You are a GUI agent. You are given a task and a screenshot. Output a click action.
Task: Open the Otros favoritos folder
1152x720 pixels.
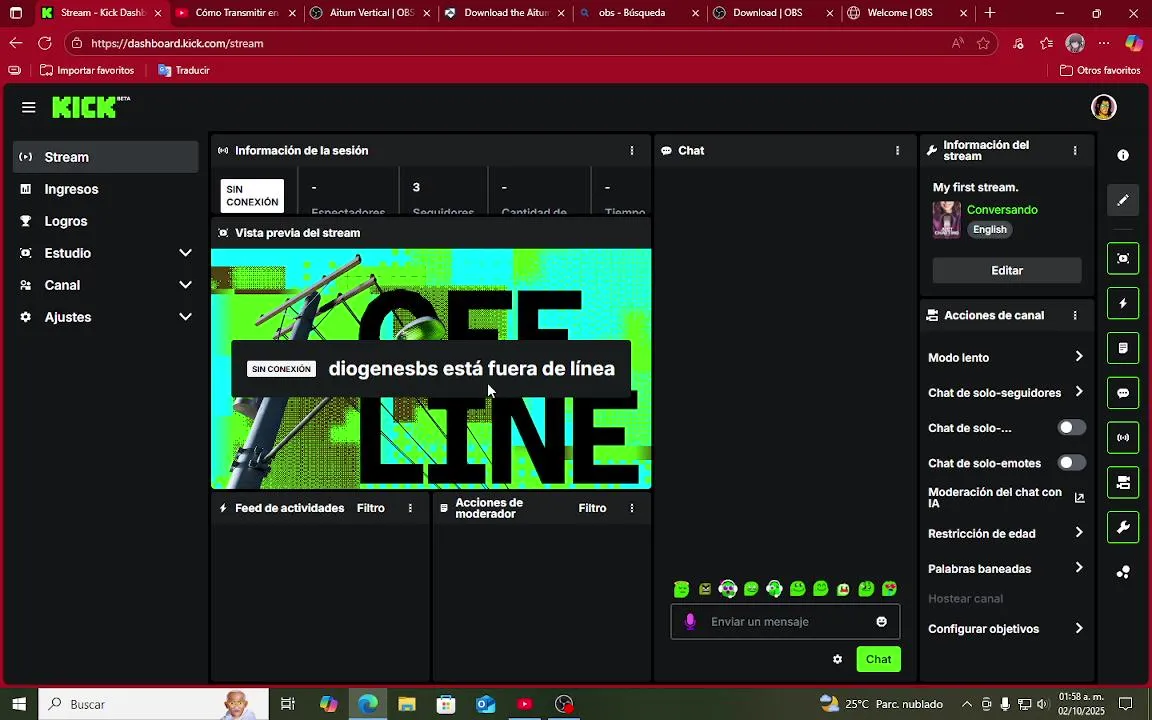pos(1100,71)
